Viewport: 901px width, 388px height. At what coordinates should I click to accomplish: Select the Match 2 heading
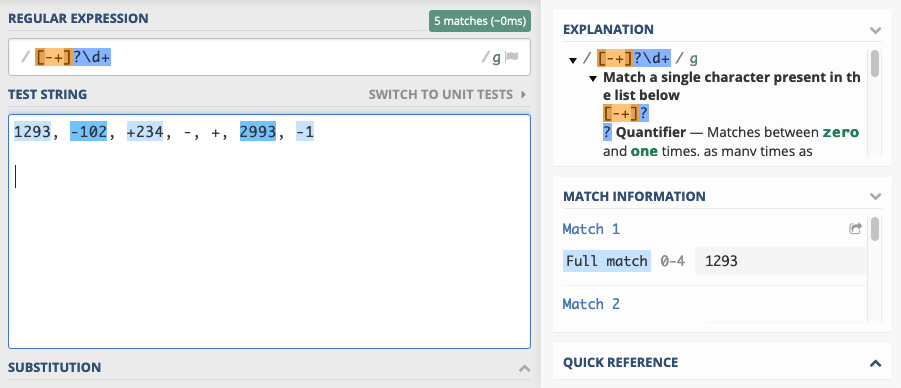click(591, 304)
